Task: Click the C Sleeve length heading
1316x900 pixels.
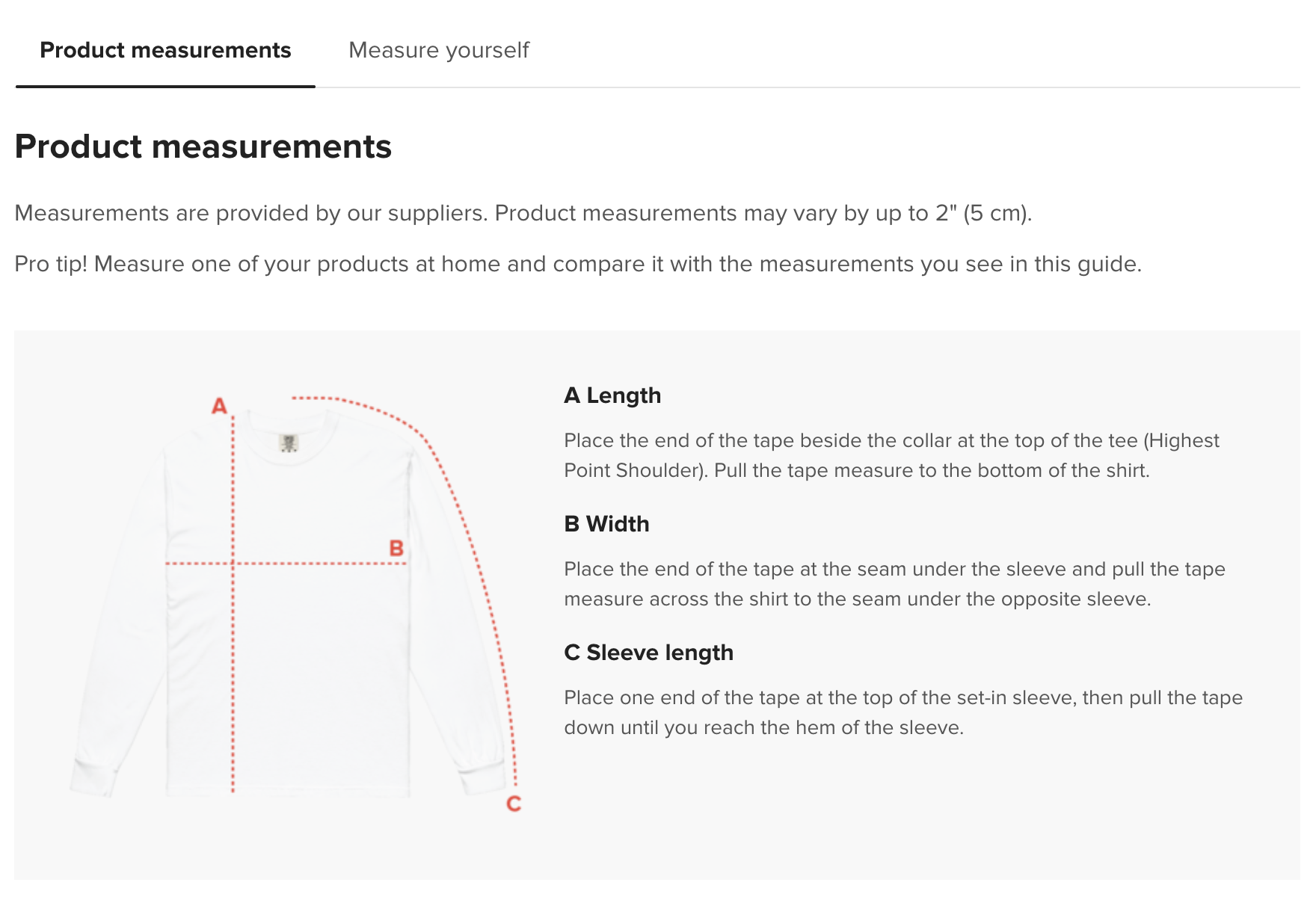Action: click(x=648, y=653)
